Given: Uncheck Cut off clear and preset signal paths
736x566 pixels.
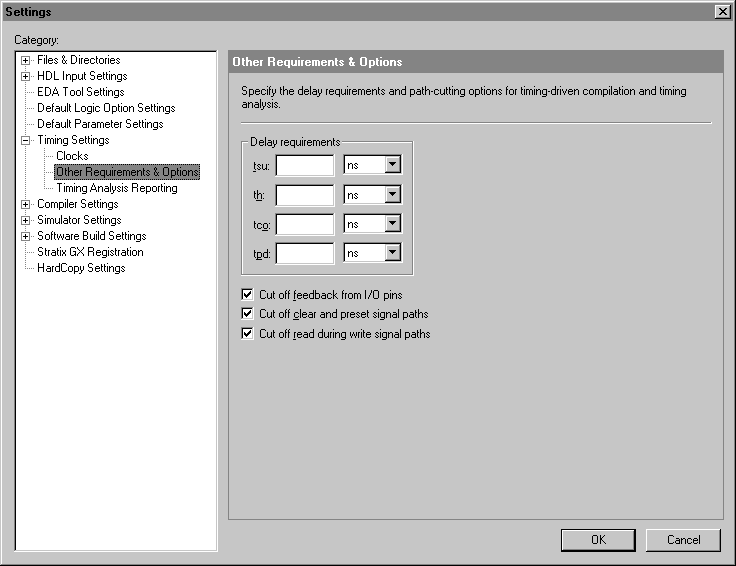Looking at the screenshot, I should coord(248,314).
